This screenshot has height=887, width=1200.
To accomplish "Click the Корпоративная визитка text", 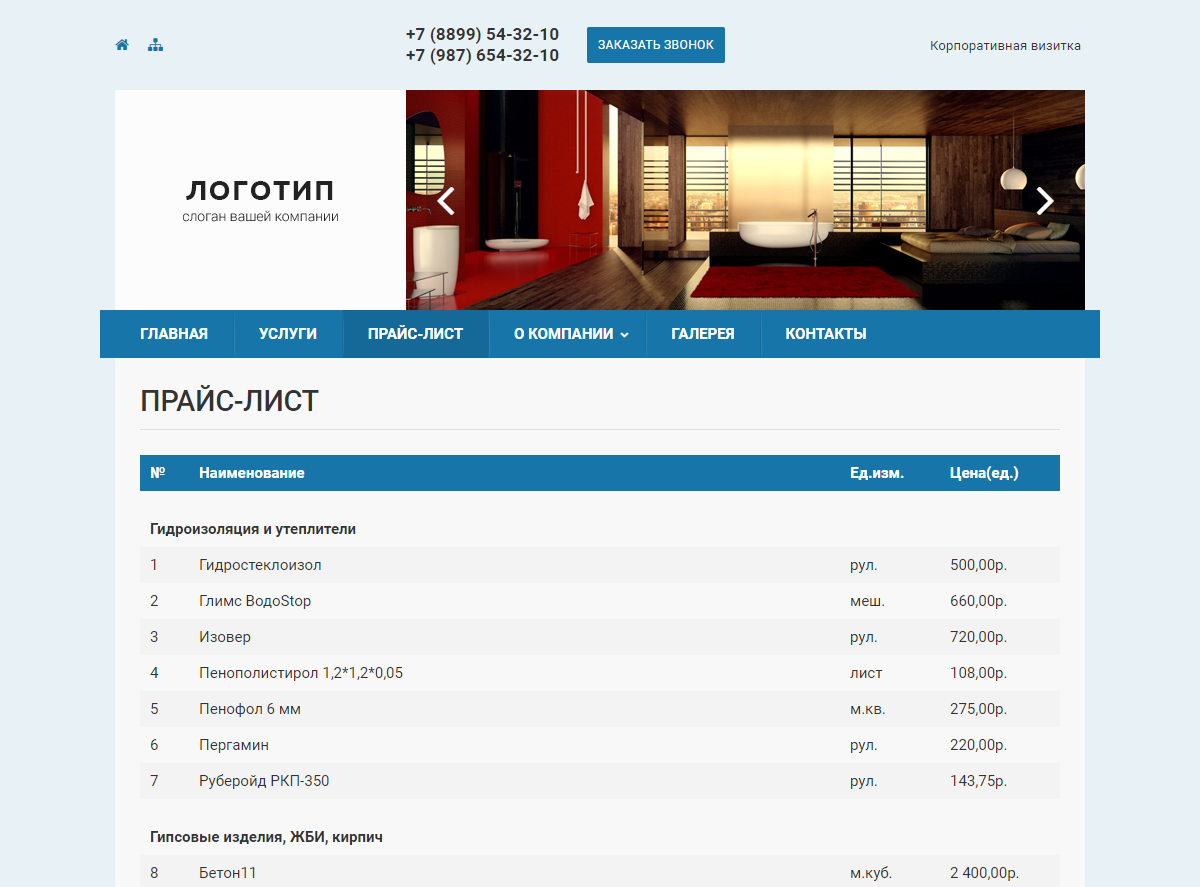I will pyautogui.click(x=1005, y=46).
